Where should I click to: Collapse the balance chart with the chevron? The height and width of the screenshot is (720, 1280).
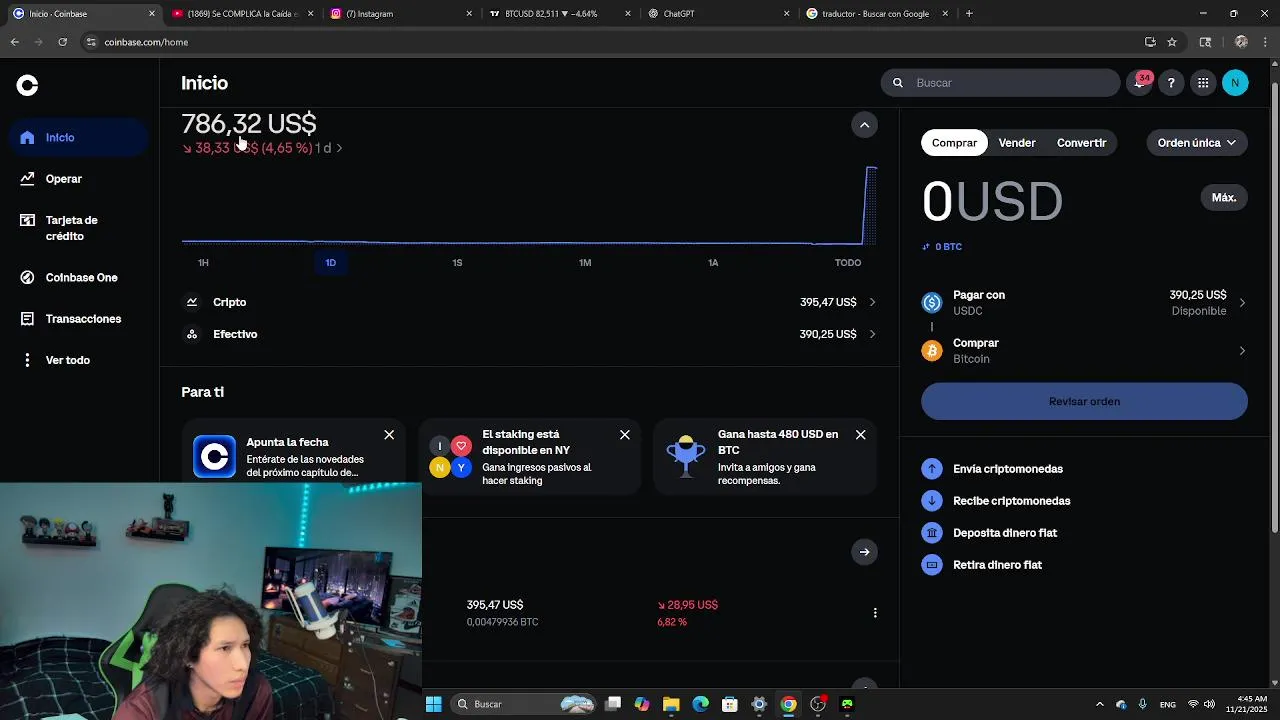pos(864,125)
